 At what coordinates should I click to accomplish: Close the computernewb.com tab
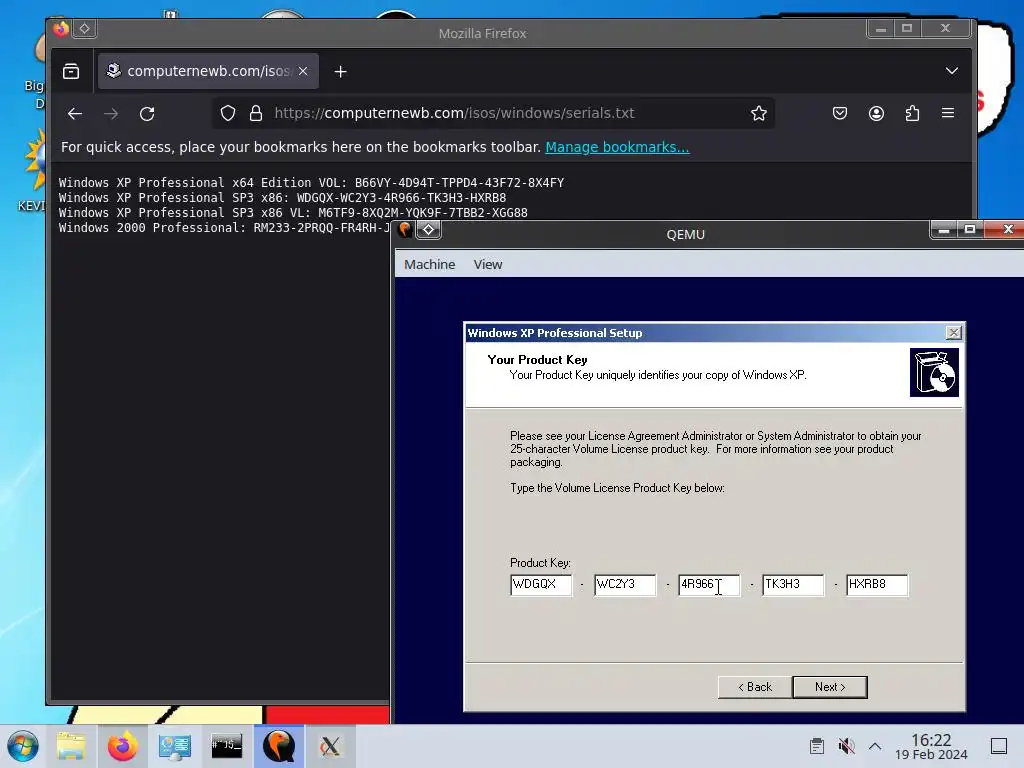pyautogui.click(x=303, y=71)
